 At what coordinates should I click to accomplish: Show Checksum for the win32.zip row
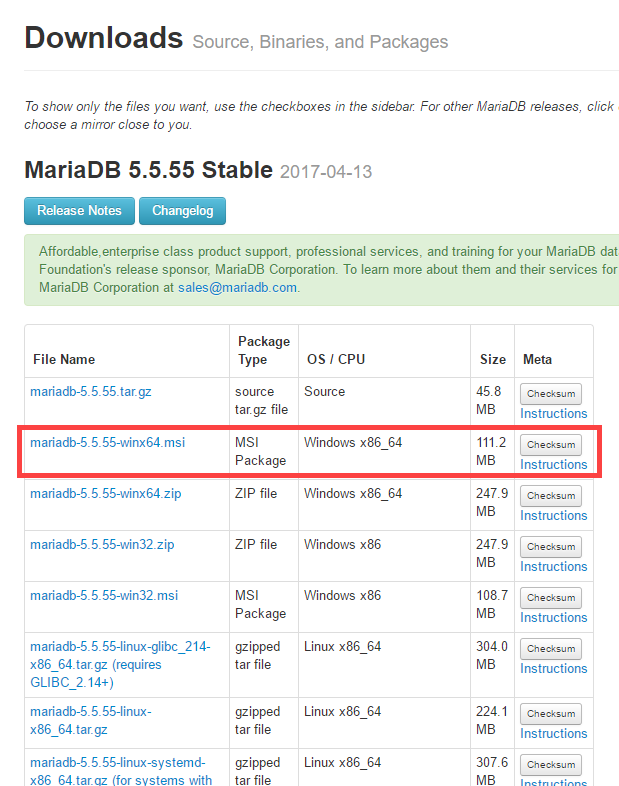pyautogui.click(x=551, y=547)
